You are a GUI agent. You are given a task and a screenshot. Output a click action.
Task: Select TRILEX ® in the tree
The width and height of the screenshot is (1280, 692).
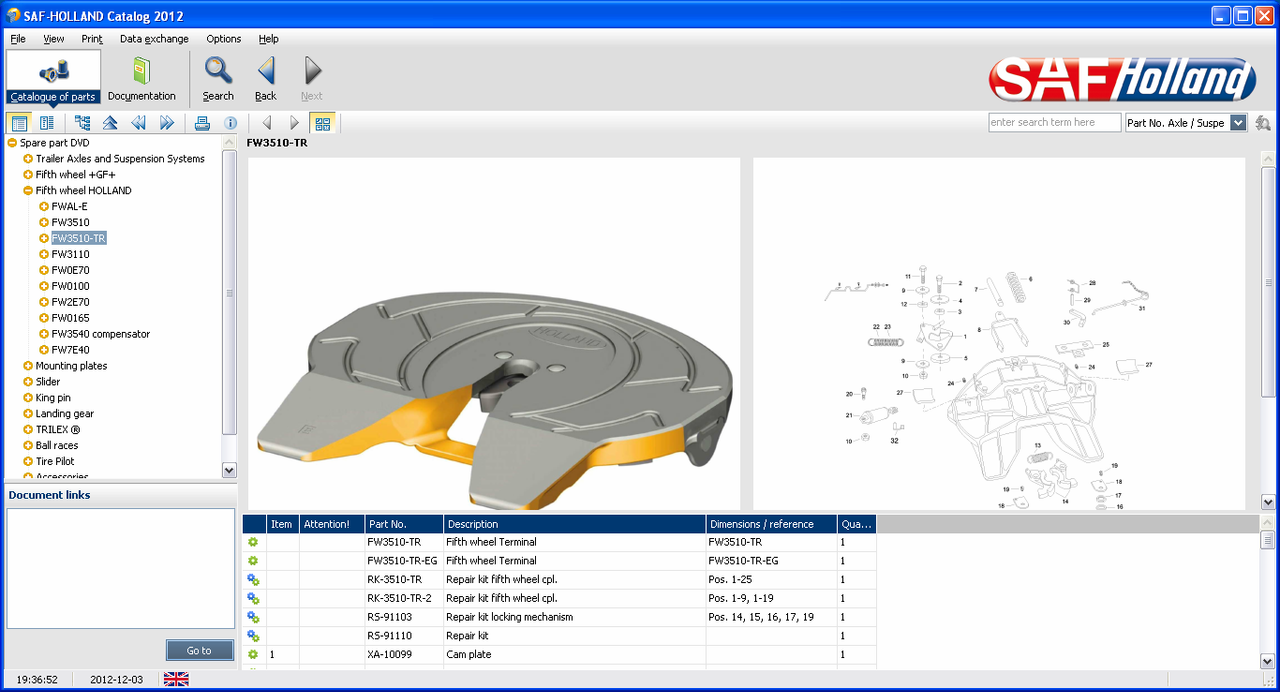click(x=58, y=430)
